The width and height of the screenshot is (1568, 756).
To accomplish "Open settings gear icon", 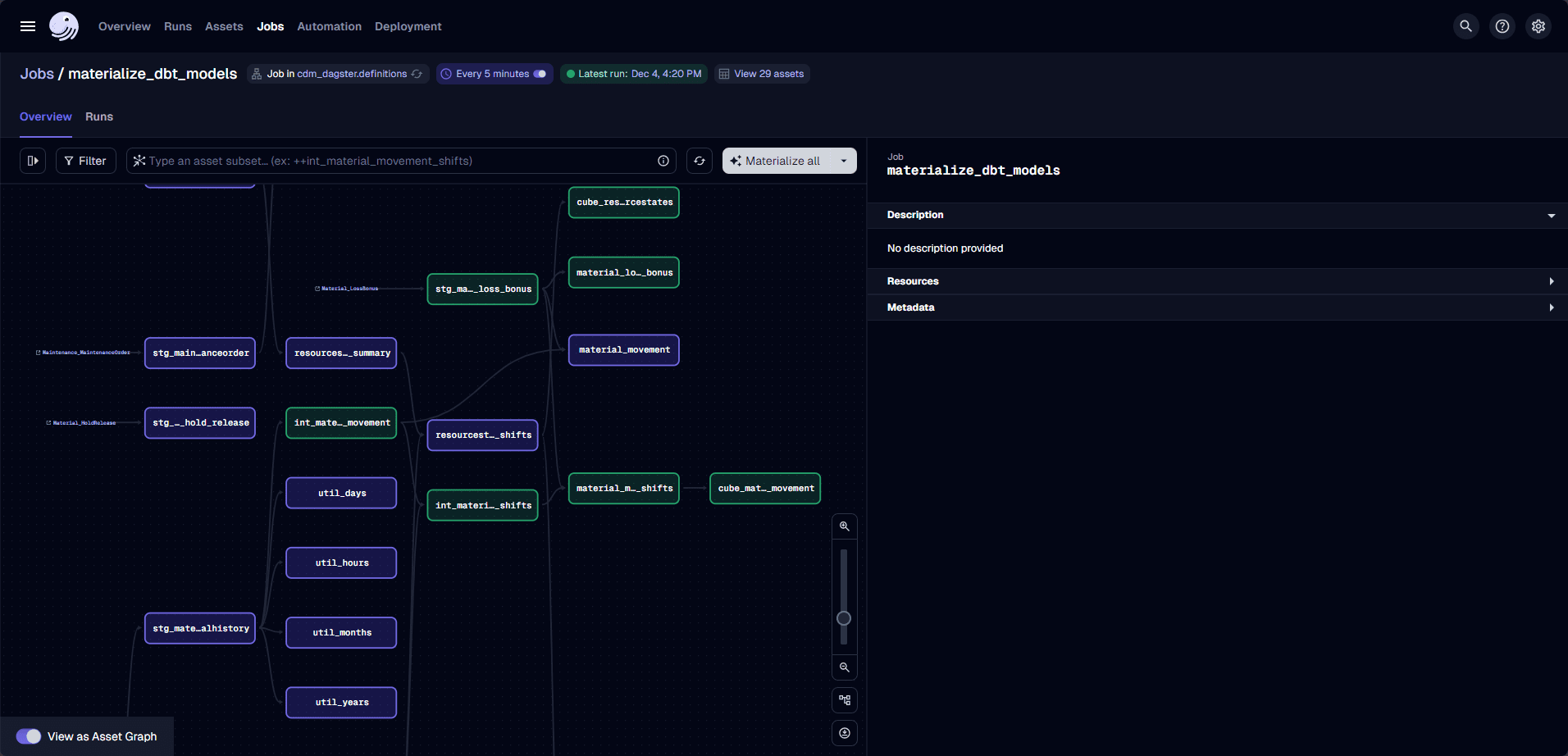I will pyautogui.click(x=1538, y=26).
